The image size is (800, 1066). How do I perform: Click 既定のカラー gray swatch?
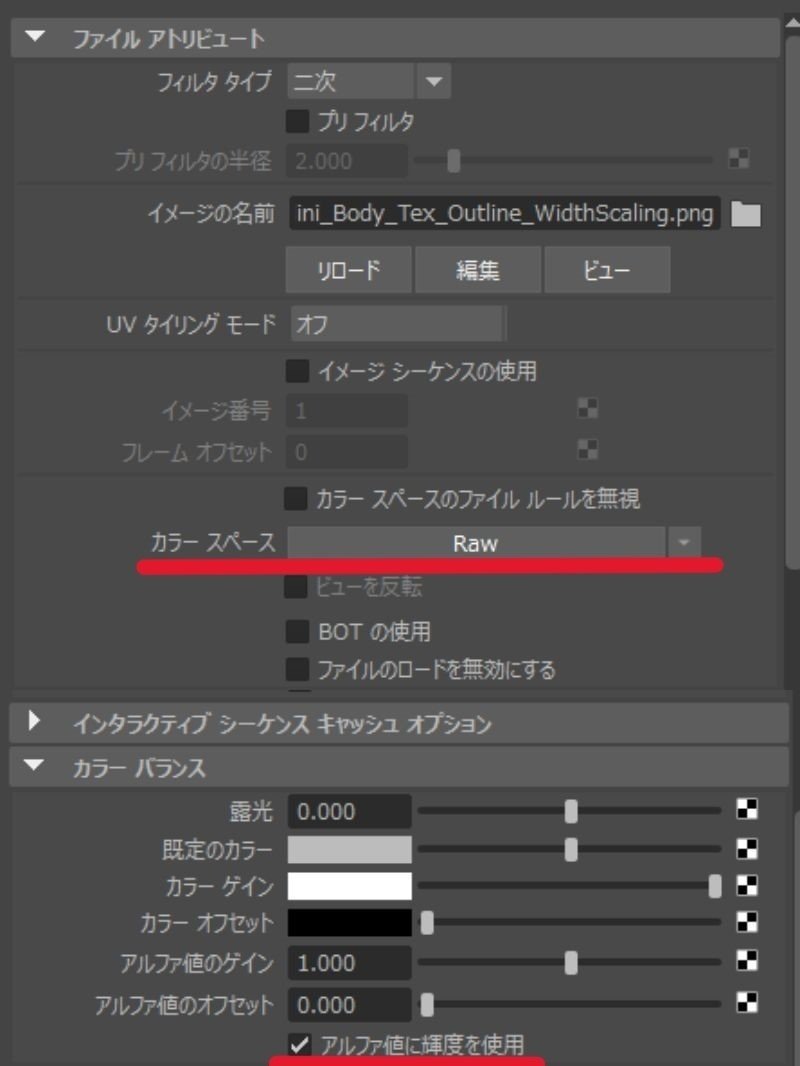[349, 850]
